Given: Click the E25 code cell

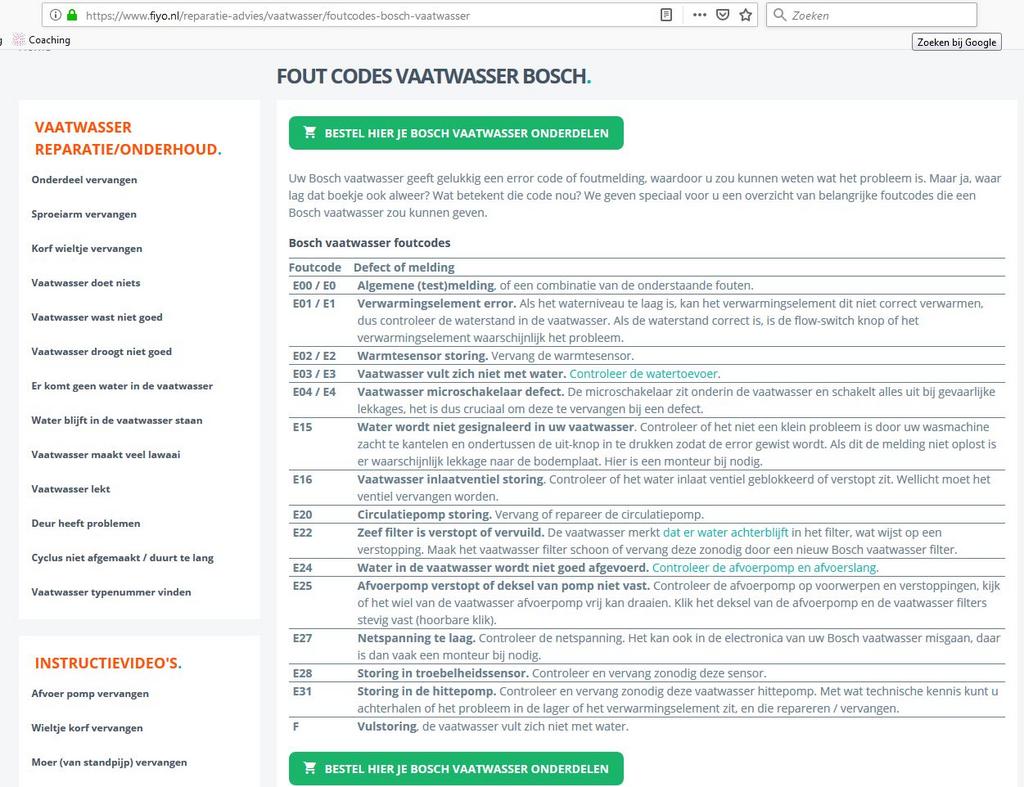Looking at the screenshot, I should point(302,586).
